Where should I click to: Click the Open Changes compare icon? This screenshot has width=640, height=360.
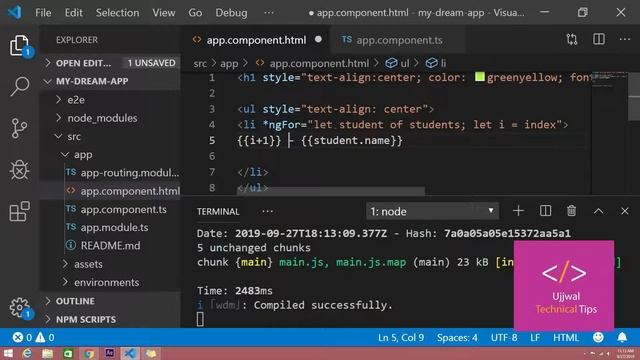[x=572, y=40]
